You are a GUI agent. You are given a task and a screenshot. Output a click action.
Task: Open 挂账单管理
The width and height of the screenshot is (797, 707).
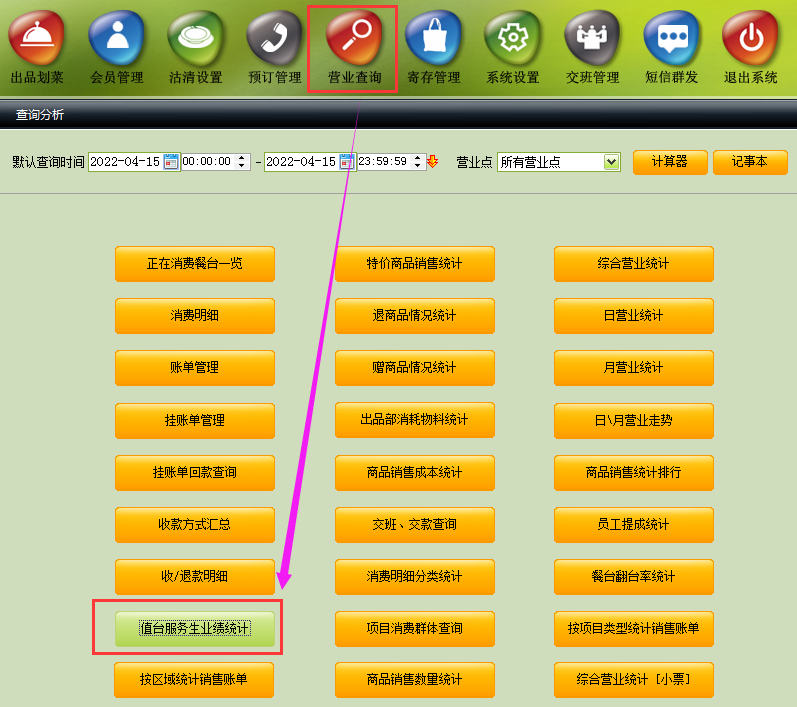click(x=195, y=420)
